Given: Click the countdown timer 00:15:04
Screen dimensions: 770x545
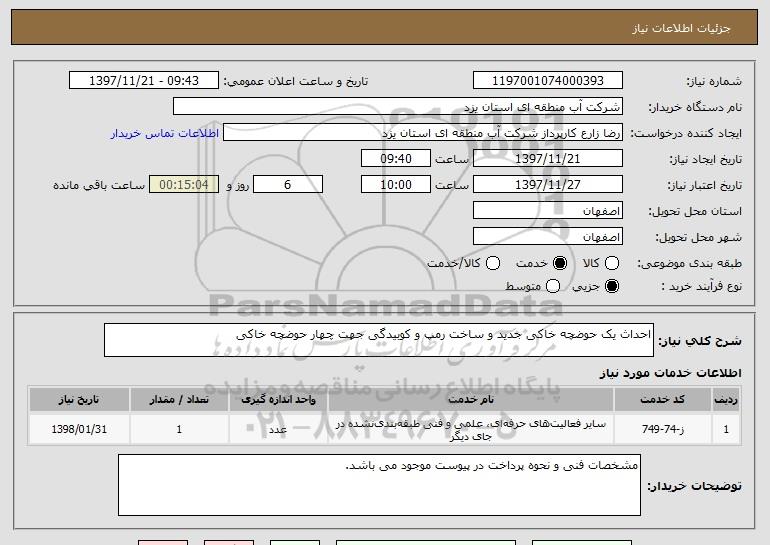Looking at the screenshot, I should point(184,185).
